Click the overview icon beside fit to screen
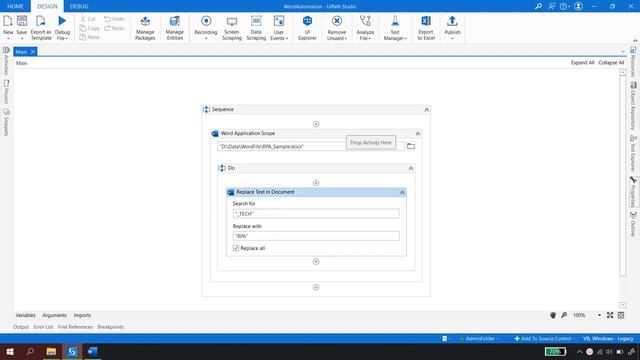Screen dimensions: 640x360 point(621,315)
